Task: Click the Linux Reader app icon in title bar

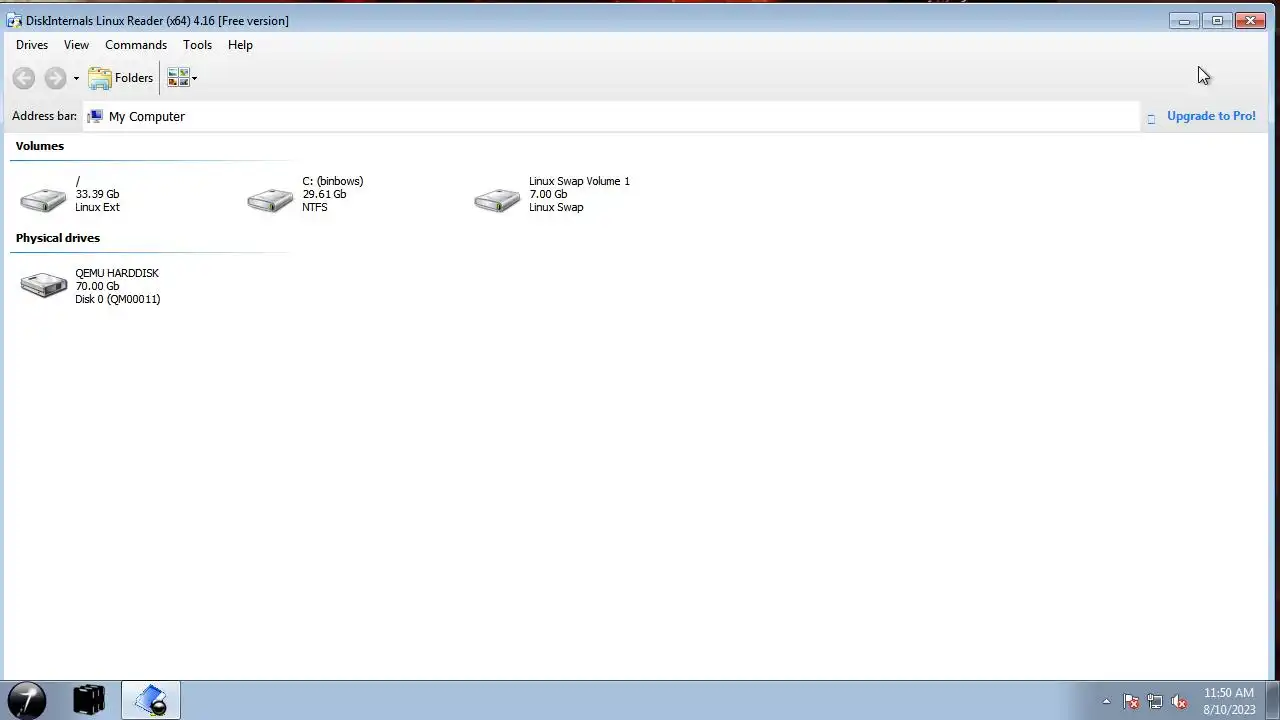Action: pos(14,21)
